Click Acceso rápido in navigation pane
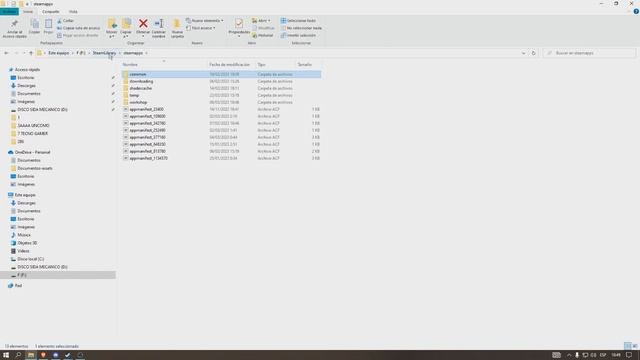This screenshot has width=640, height=360. [27, 70]
